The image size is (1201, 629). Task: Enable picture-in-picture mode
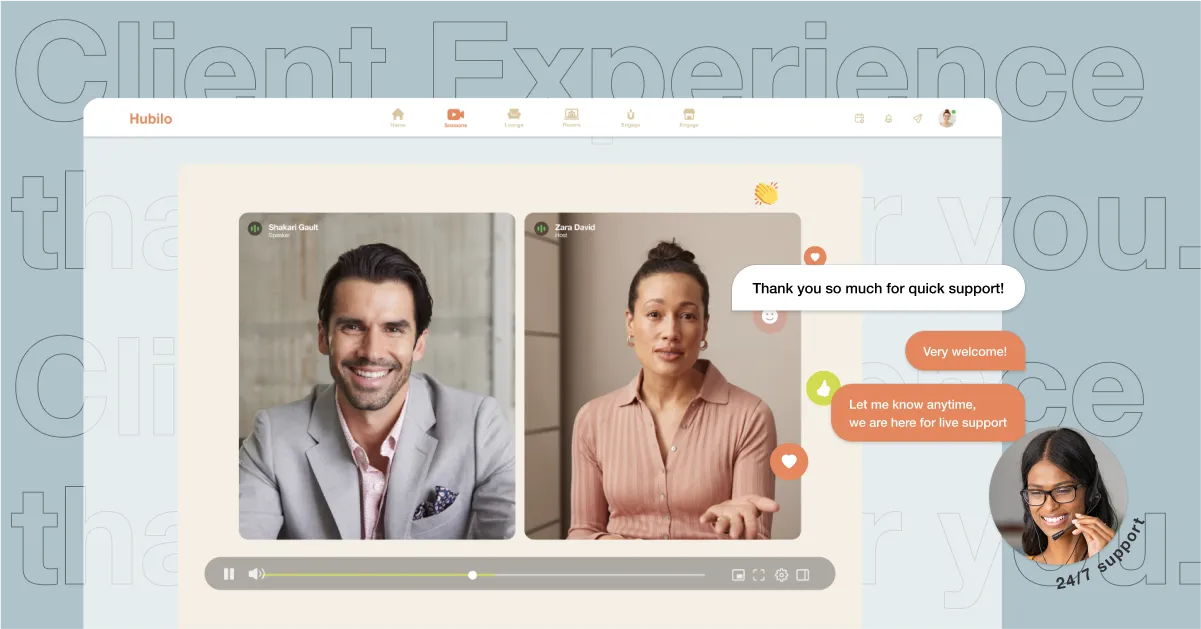738,575
